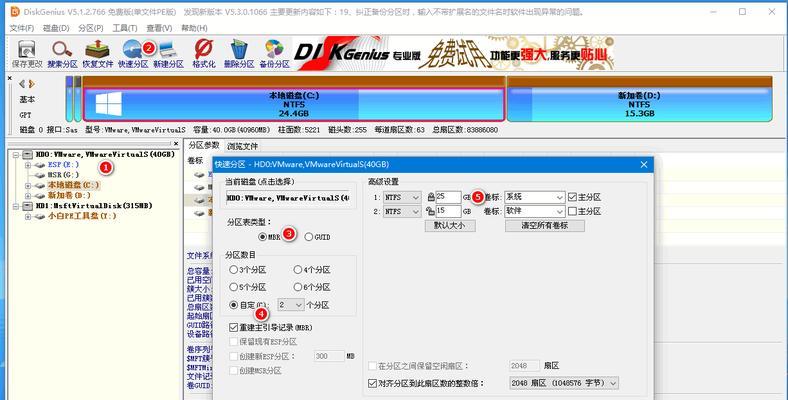
Task: Open partition 1 NTFS file system dropdown
Action: [402, 197]
